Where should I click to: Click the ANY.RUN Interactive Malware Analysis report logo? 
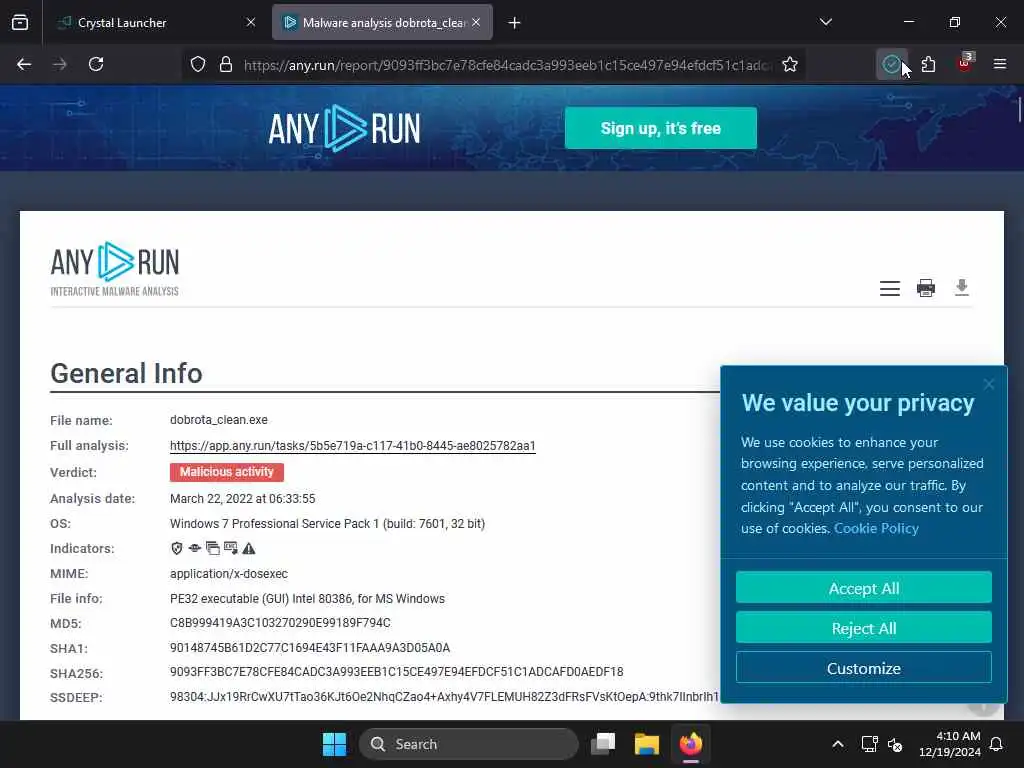[114, 269]
